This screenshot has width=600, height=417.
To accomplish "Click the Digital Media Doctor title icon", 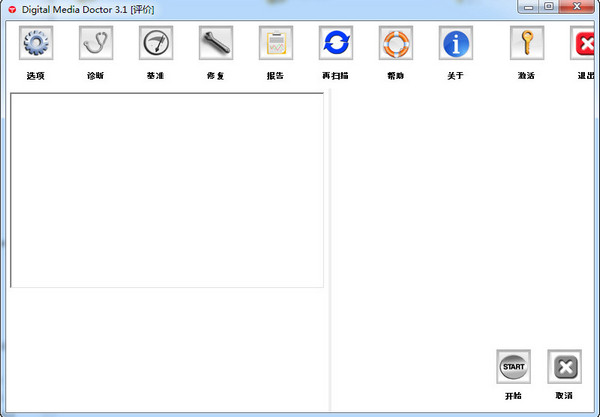I will click(x=12, y=10).
